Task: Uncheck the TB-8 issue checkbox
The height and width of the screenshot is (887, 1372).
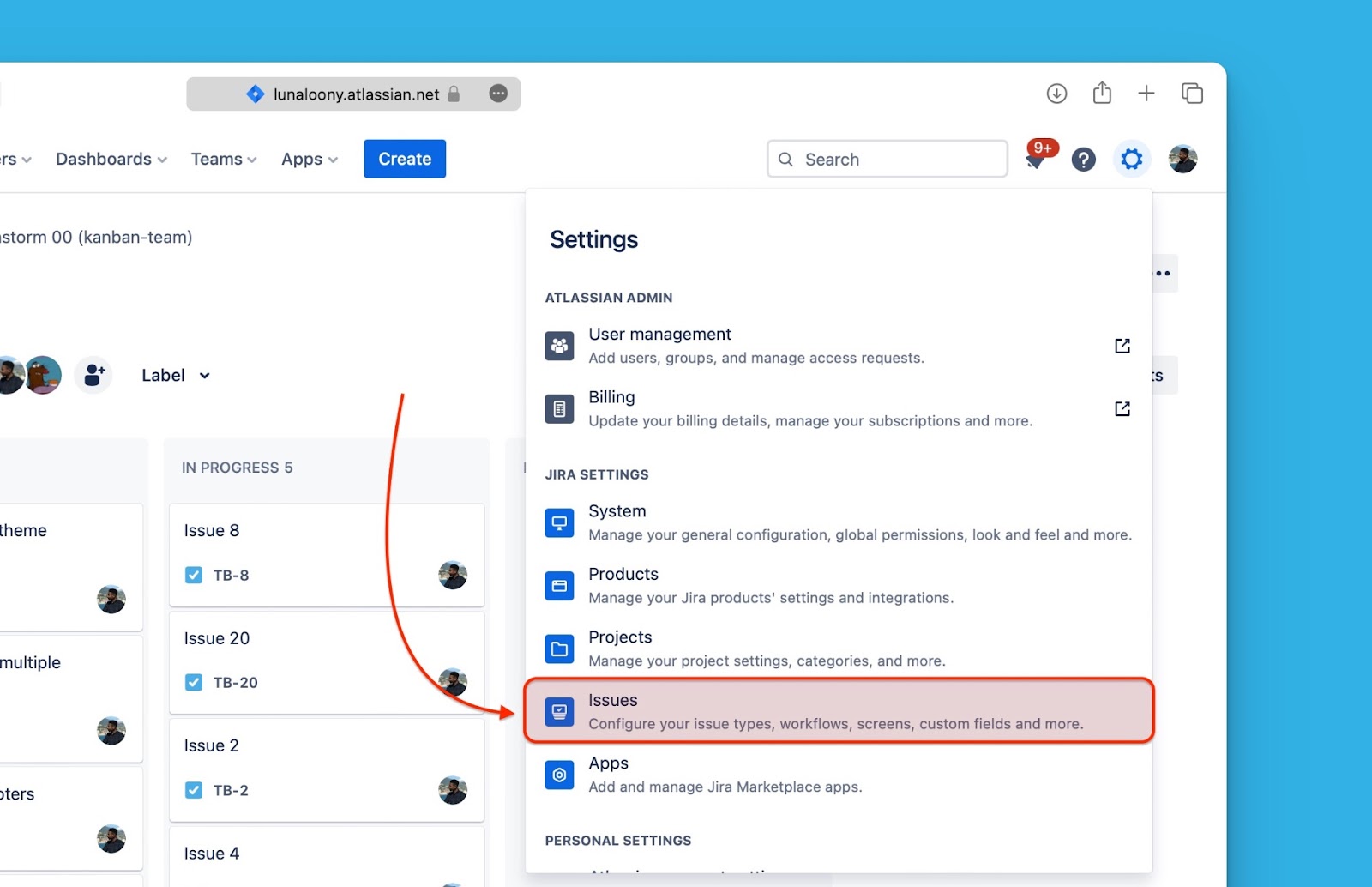Action: click(194, 575)
